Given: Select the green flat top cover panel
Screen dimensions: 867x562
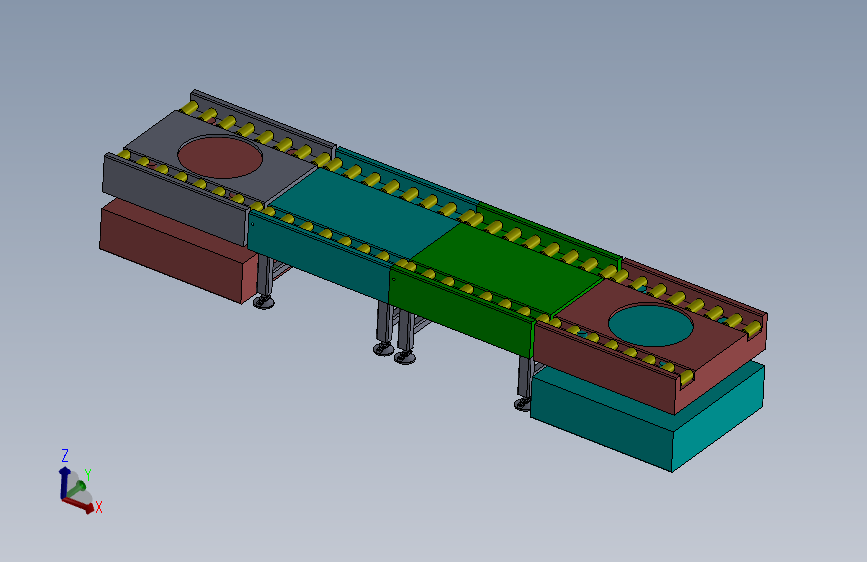Looking at the screenshot, I should (x=509, y=269).
